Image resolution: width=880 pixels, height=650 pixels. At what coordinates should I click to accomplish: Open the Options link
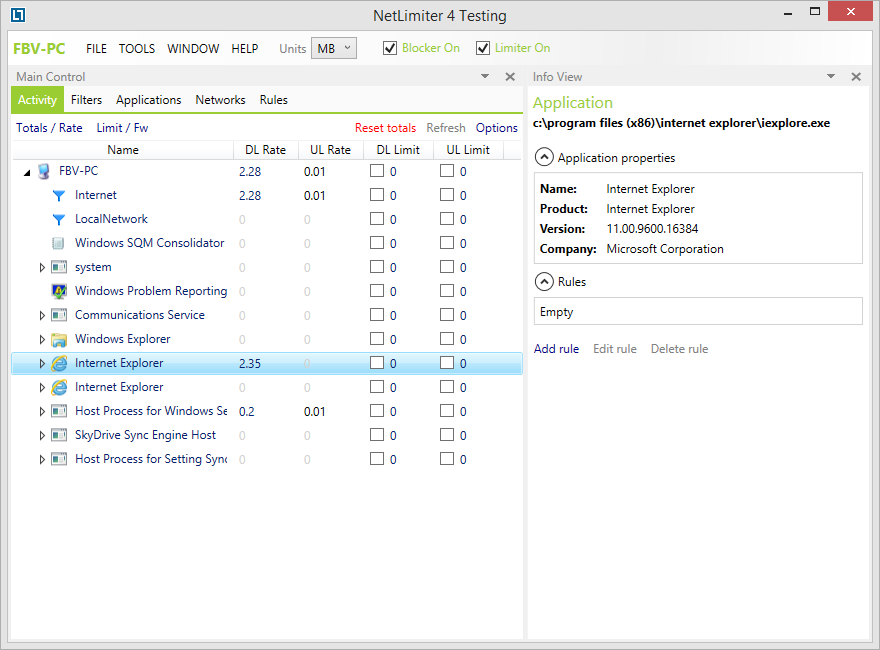coord(497,128)
